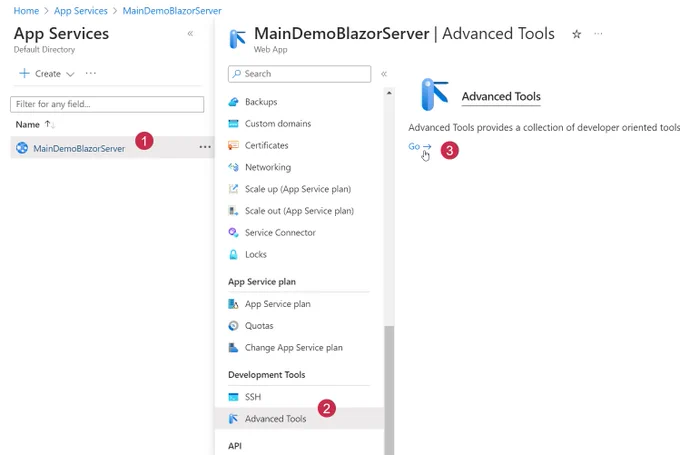
Task: Expand the Create dropdown chevron
Action: coord(70,74)
